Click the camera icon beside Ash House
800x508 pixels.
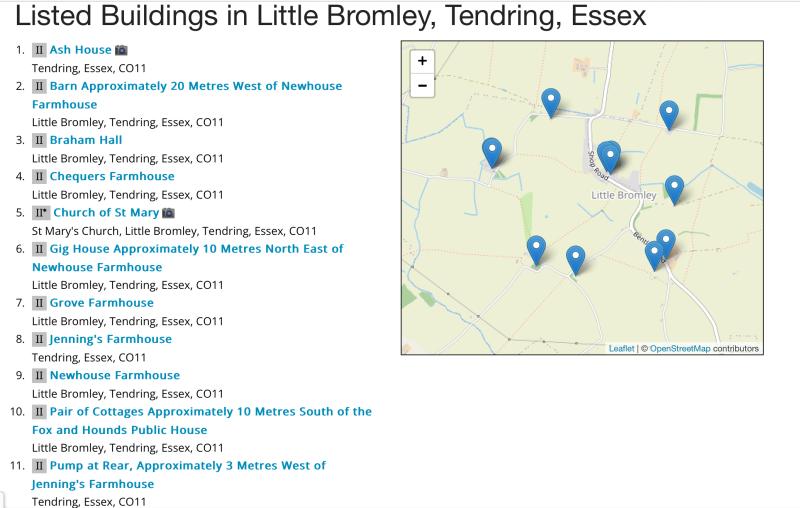(x=122, y=50)
